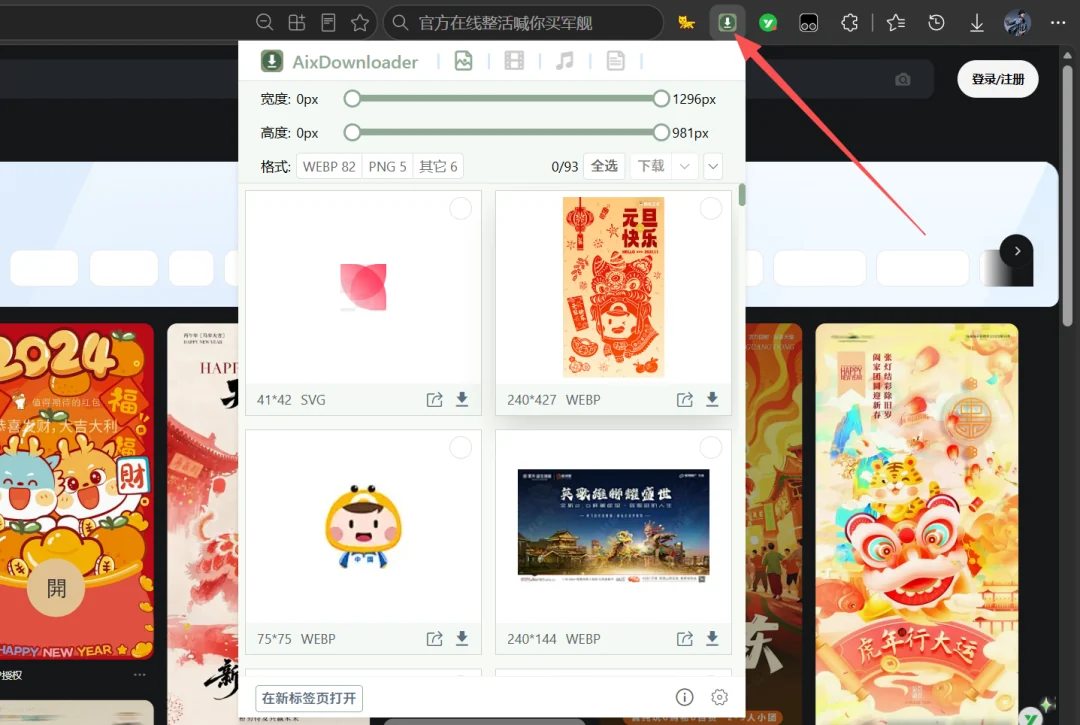Click the 登录/注册 button on the page
This screenshot has height=725, width=1080.
(x=997, y=79)
